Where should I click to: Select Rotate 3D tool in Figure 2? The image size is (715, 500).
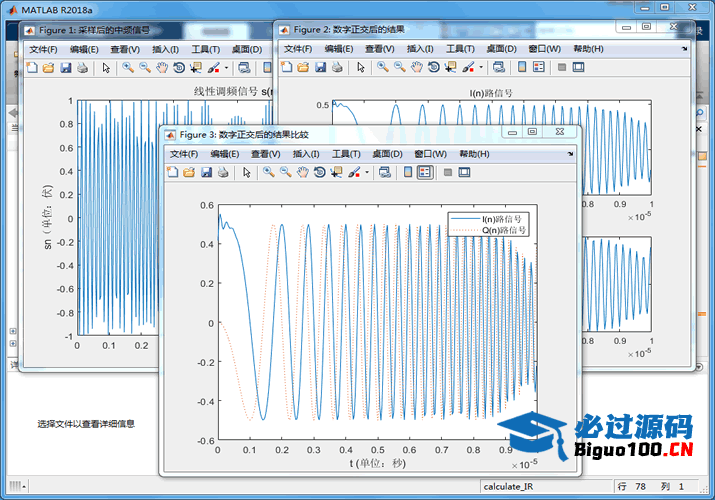(x=434, y=67)
